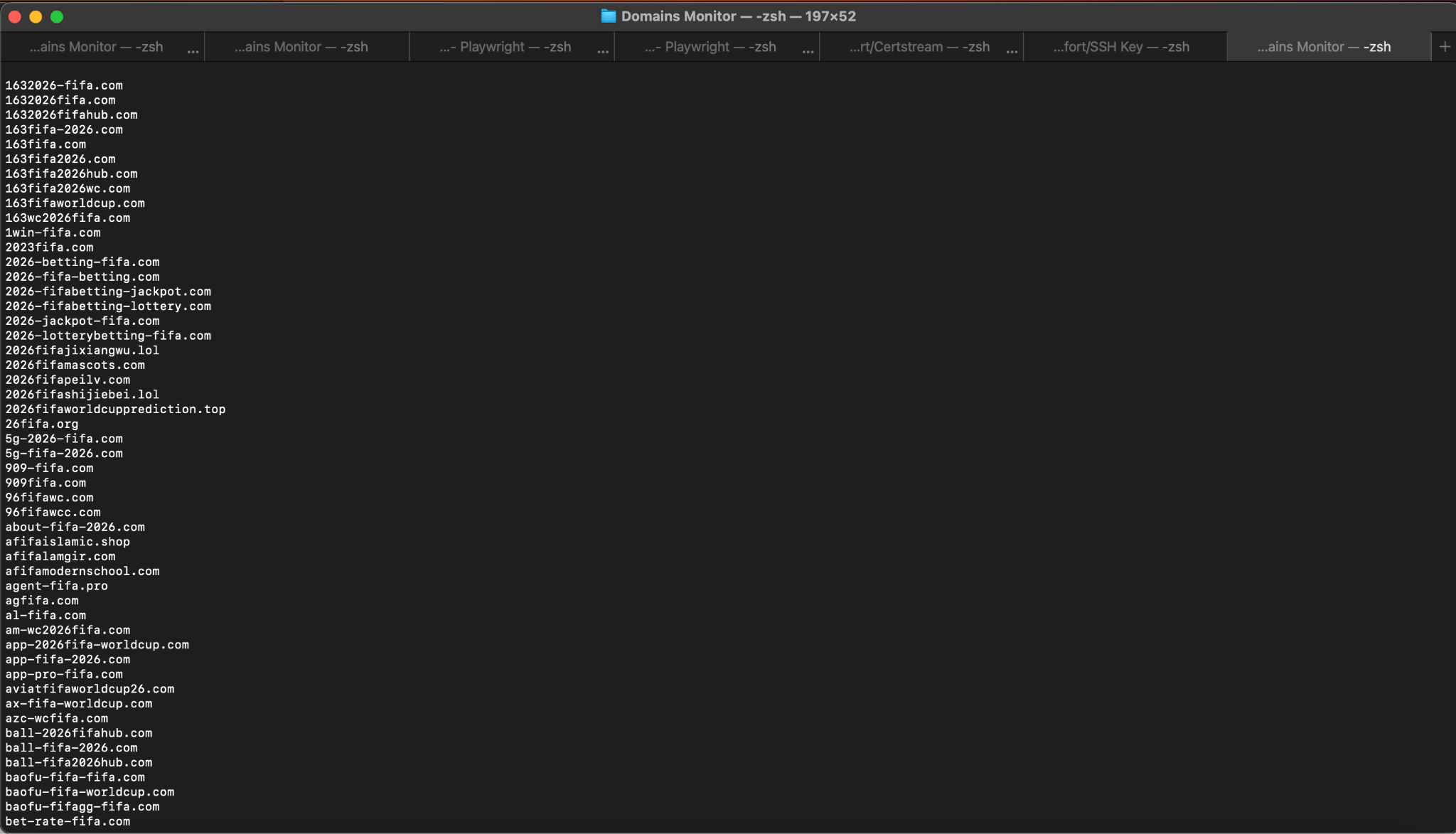
Task: Click the line 2026fifashijiebei.lol
Action: [x=82, y=395]
